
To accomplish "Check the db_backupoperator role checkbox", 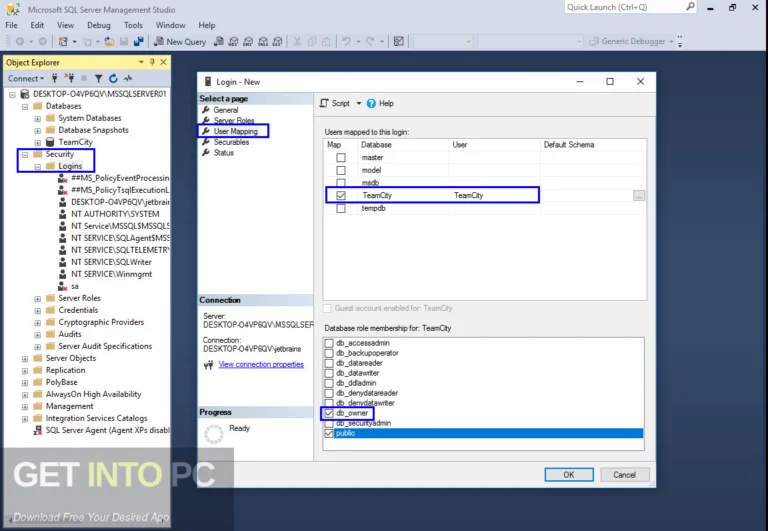I will tap(329, 353).
